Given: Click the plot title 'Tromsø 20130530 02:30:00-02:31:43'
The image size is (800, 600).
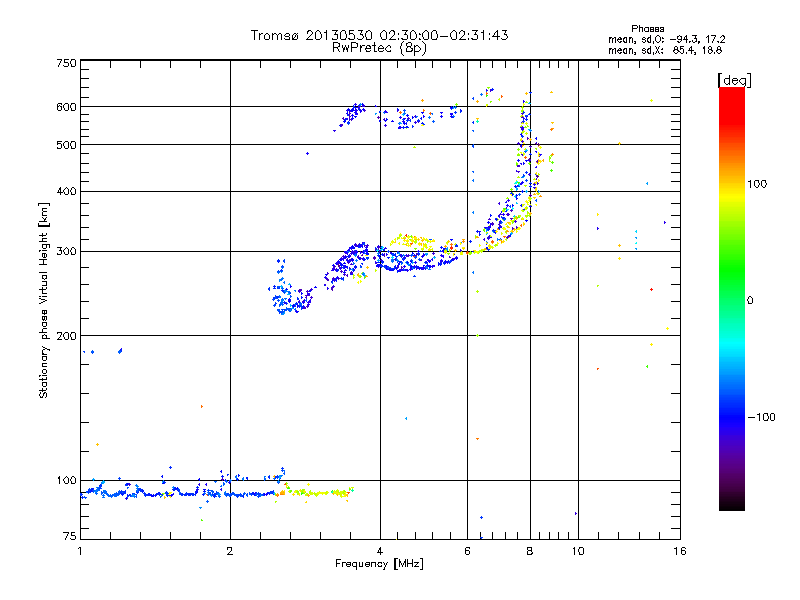Looking at the screenshot, I should [x=380, y=35].
